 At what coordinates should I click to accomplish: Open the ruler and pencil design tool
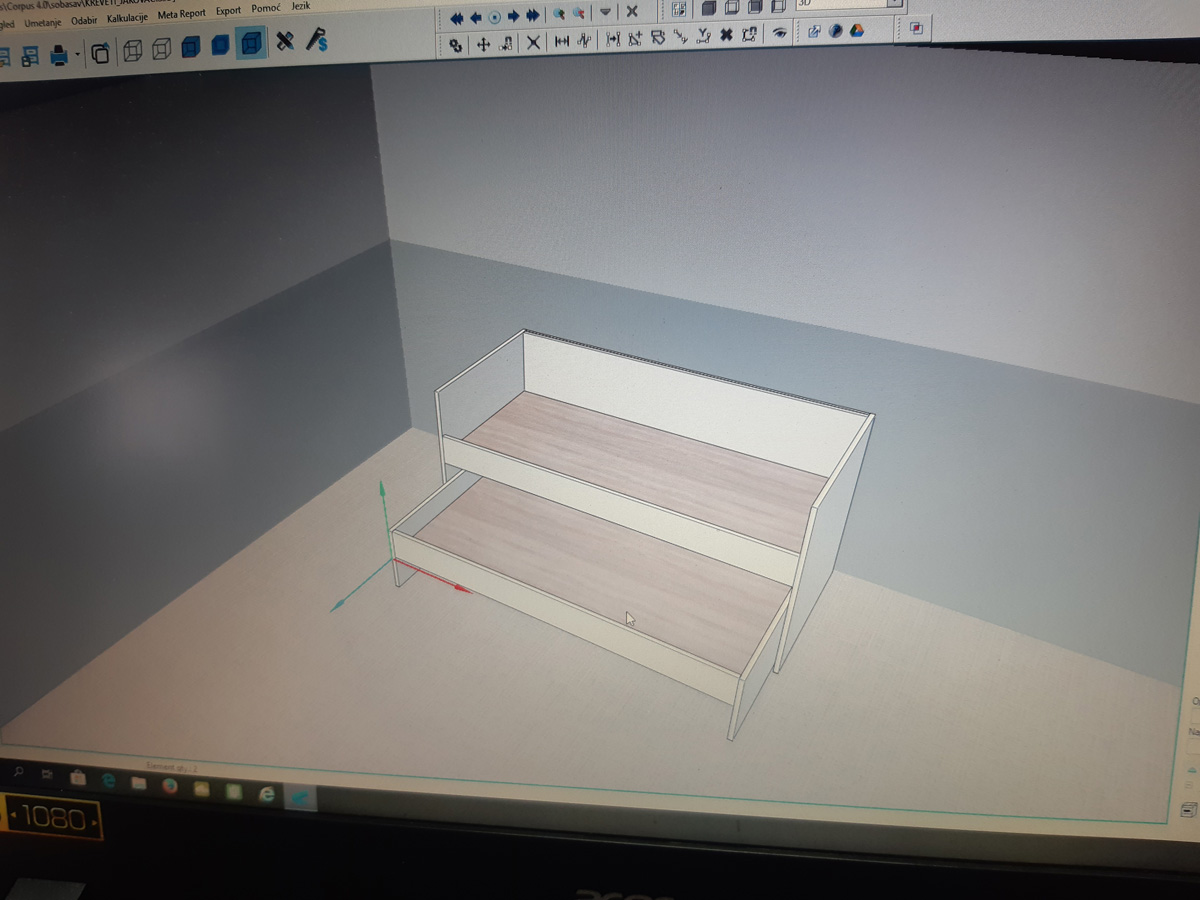pyautogui.click(x=285, y=41)
